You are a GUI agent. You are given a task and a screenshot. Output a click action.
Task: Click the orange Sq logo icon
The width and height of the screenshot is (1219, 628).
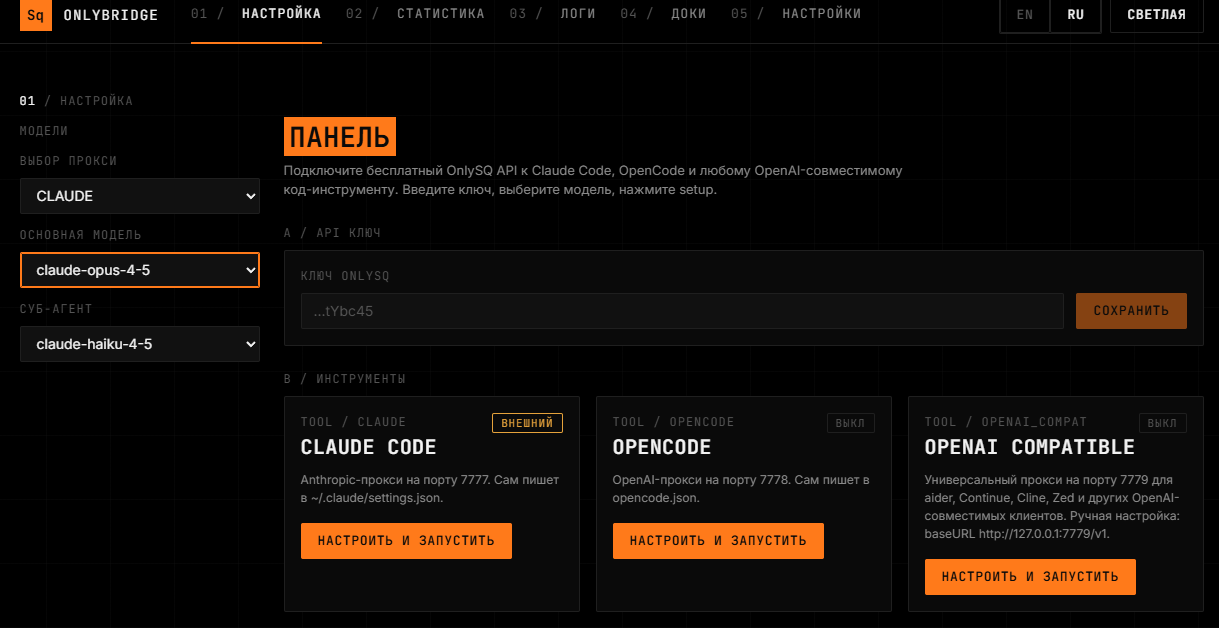[x=36, y=16]
